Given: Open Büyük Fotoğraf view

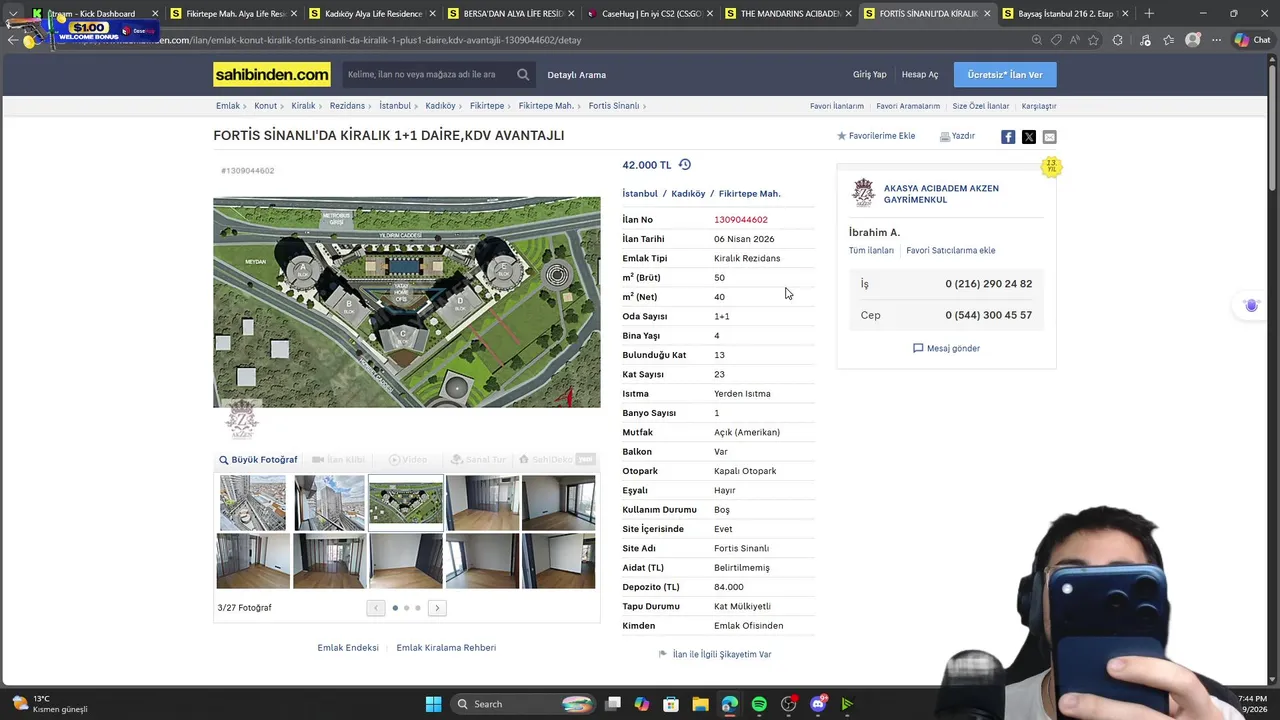Looking at the screenshot, I should tap(259, 460).
